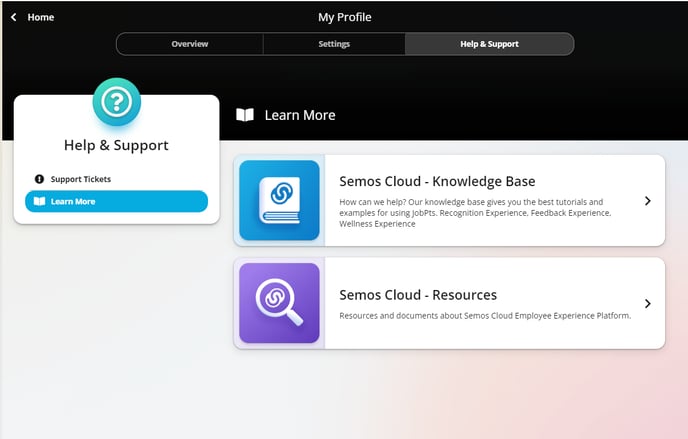Click the 'How can we help?' description text
Screen dimensions: 688x439
(475, 213)
